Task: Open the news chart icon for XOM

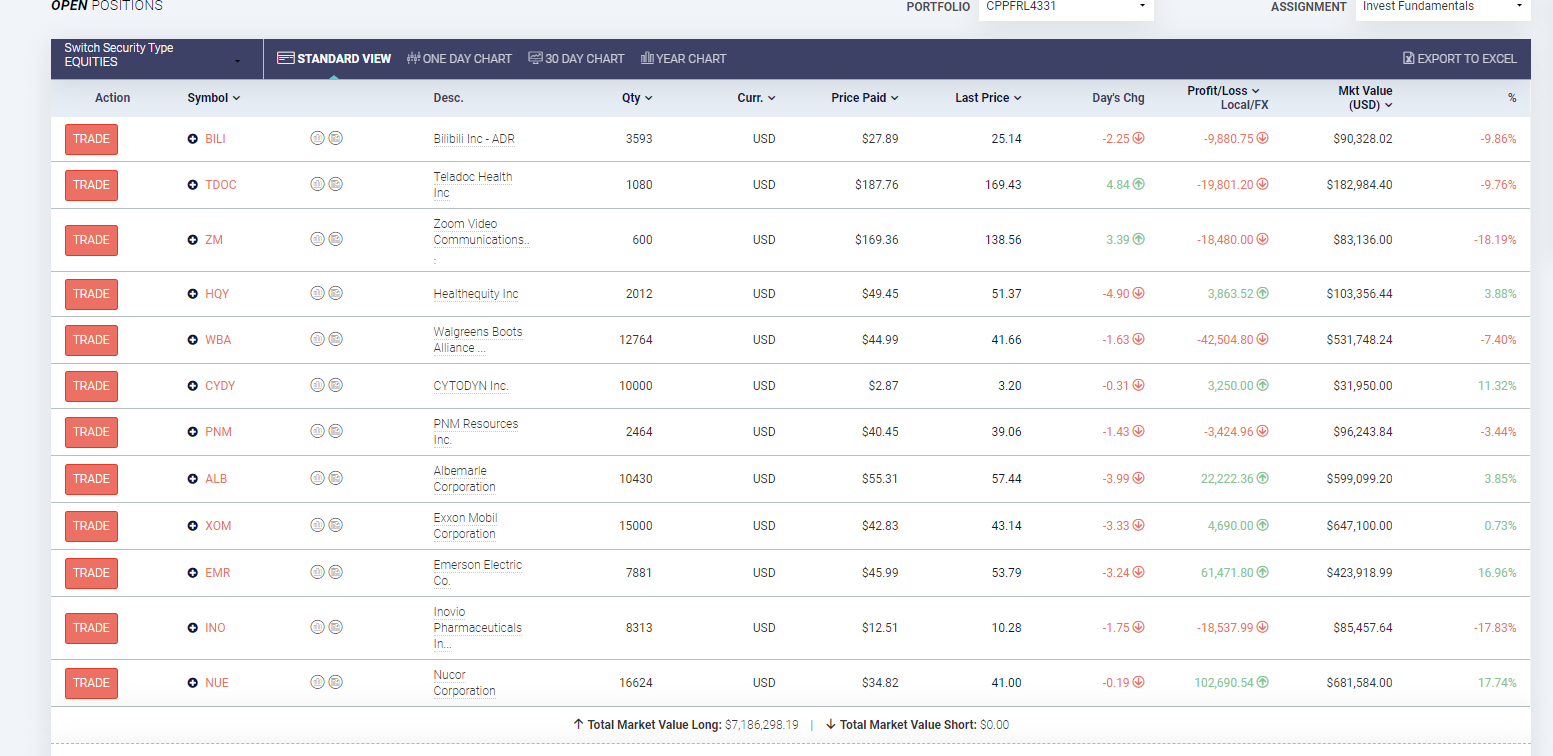Action: click(x=336, y=525)
